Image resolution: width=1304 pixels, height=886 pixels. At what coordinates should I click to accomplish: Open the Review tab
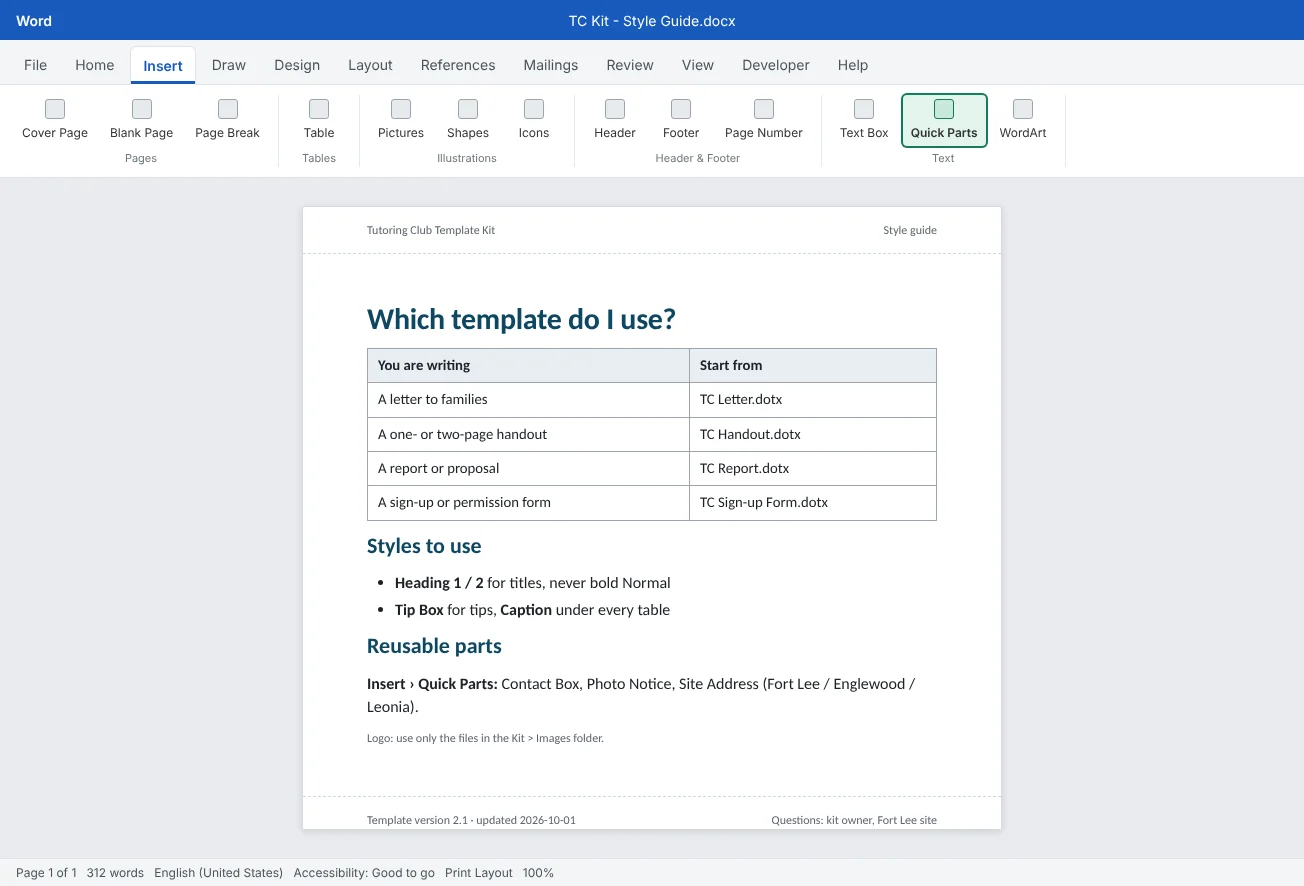(630, 65)
